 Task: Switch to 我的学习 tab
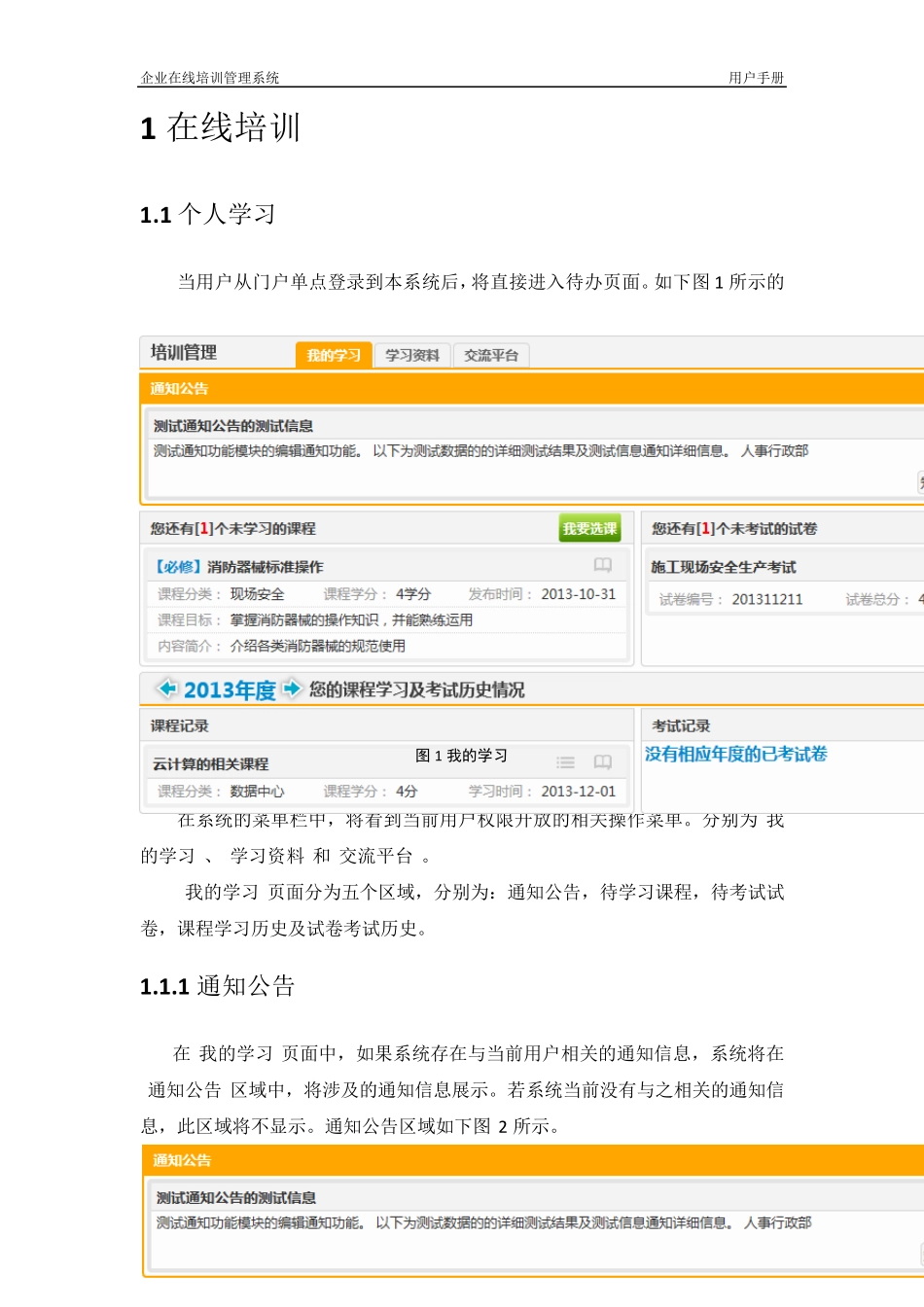point(334,355)
